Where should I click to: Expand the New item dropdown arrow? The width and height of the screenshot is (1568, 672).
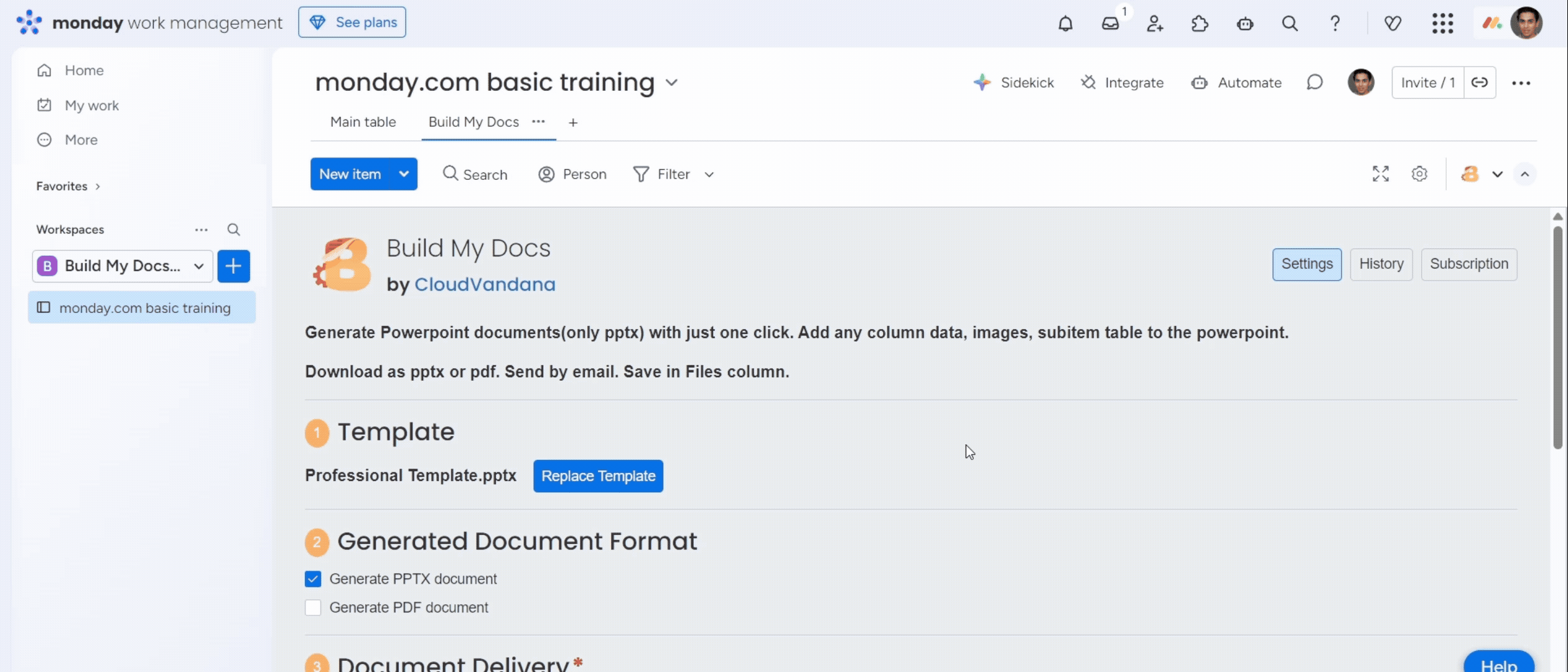tap(404, 174)
